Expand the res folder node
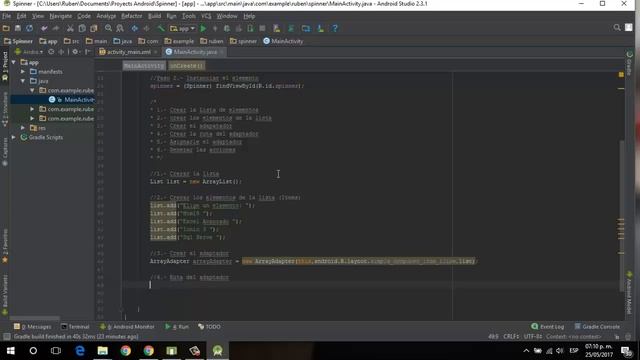640x360 pixels. tap(23, 128)
